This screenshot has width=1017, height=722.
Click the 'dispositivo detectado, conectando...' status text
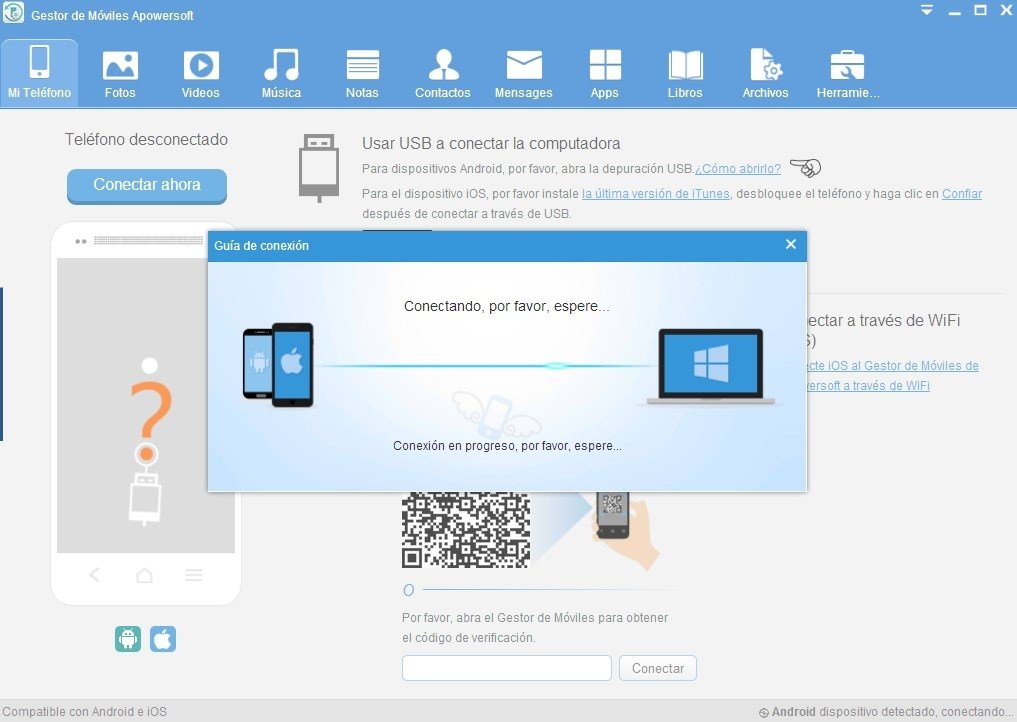pyautogui.click(x=916, y=712)
